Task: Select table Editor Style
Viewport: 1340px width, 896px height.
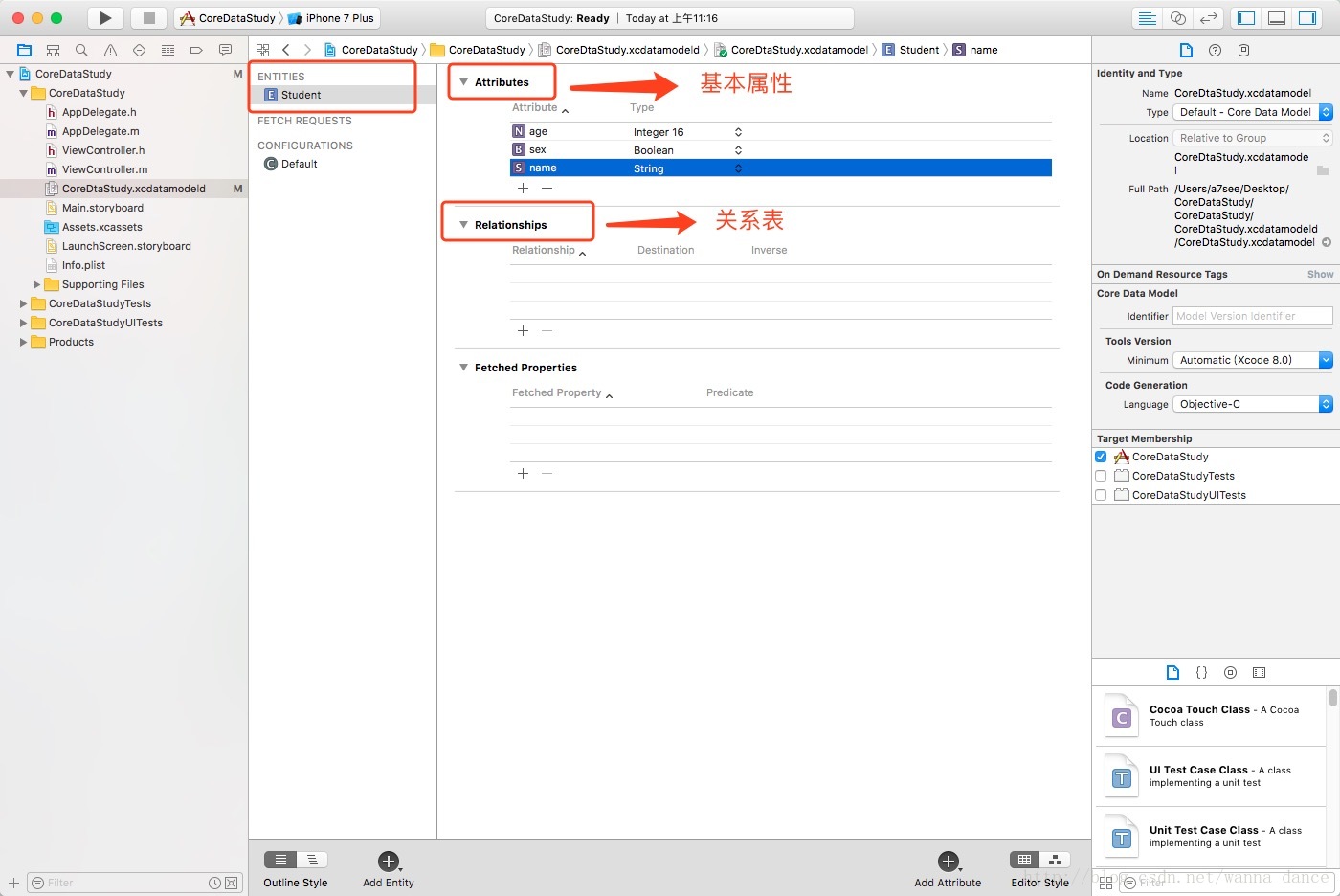Action: [1024, 860]
